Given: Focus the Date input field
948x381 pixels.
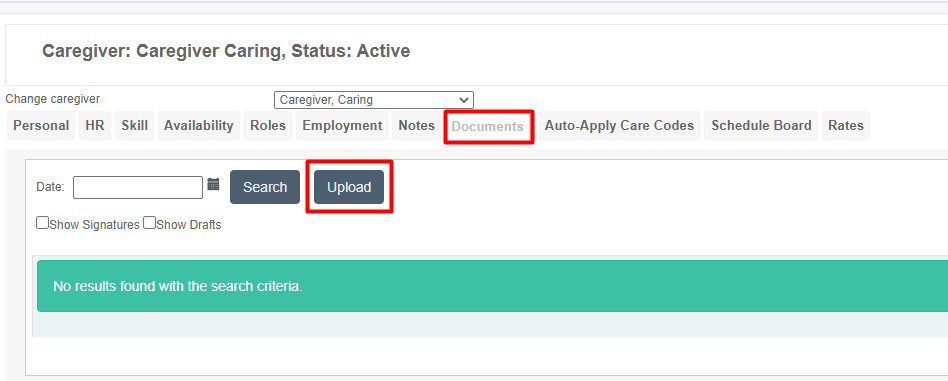Looking at the screenshot, I should click(x=138, y=187).
